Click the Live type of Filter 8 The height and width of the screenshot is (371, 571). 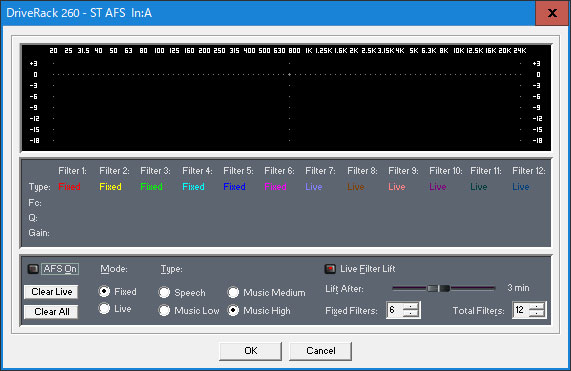click(x=356, y=187)
